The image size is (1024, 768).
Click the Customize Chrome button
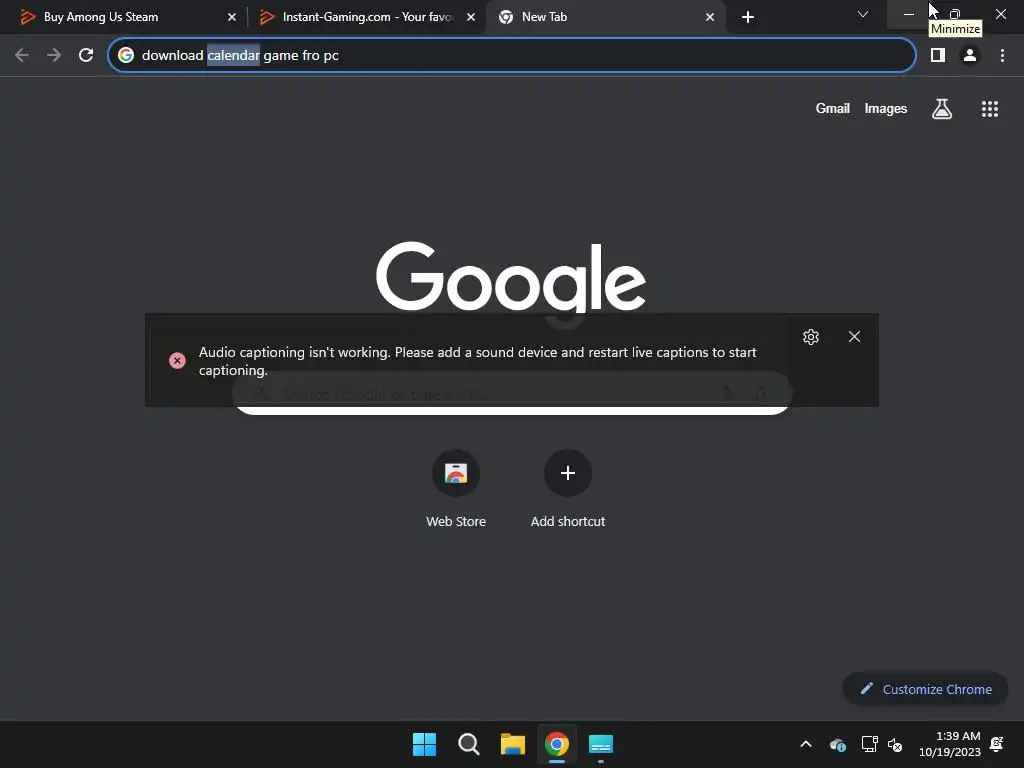925,689
